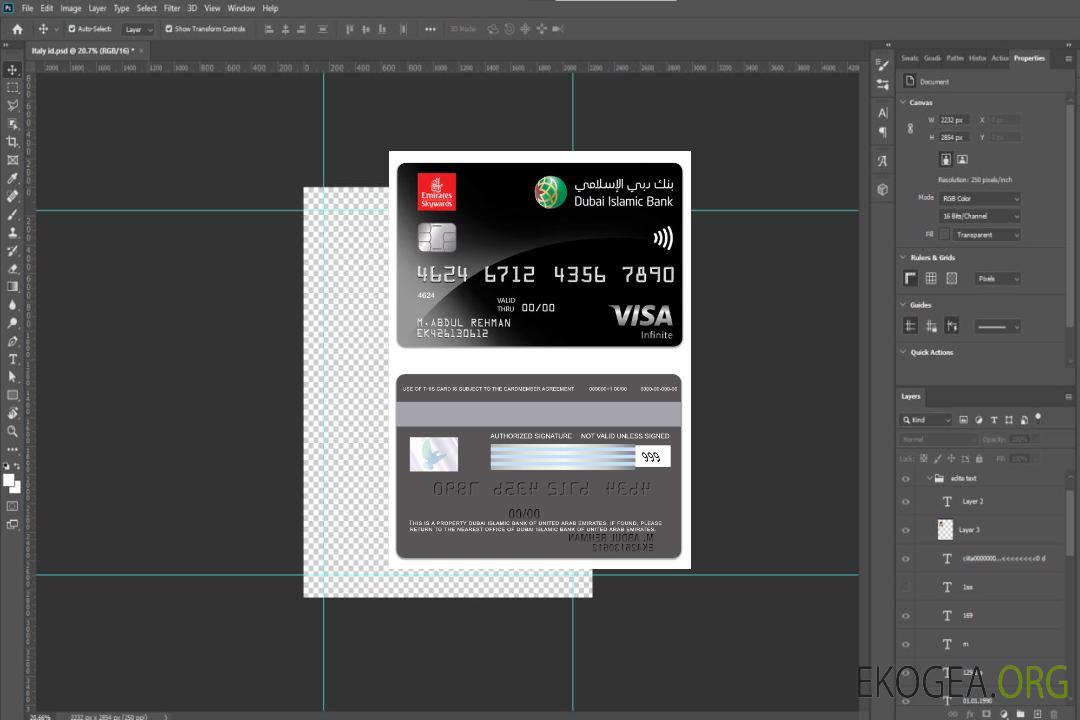The width and height of the screenshot is (1080, 720).
Task: Hide the '169' text layer
Action: click(906, 616)
